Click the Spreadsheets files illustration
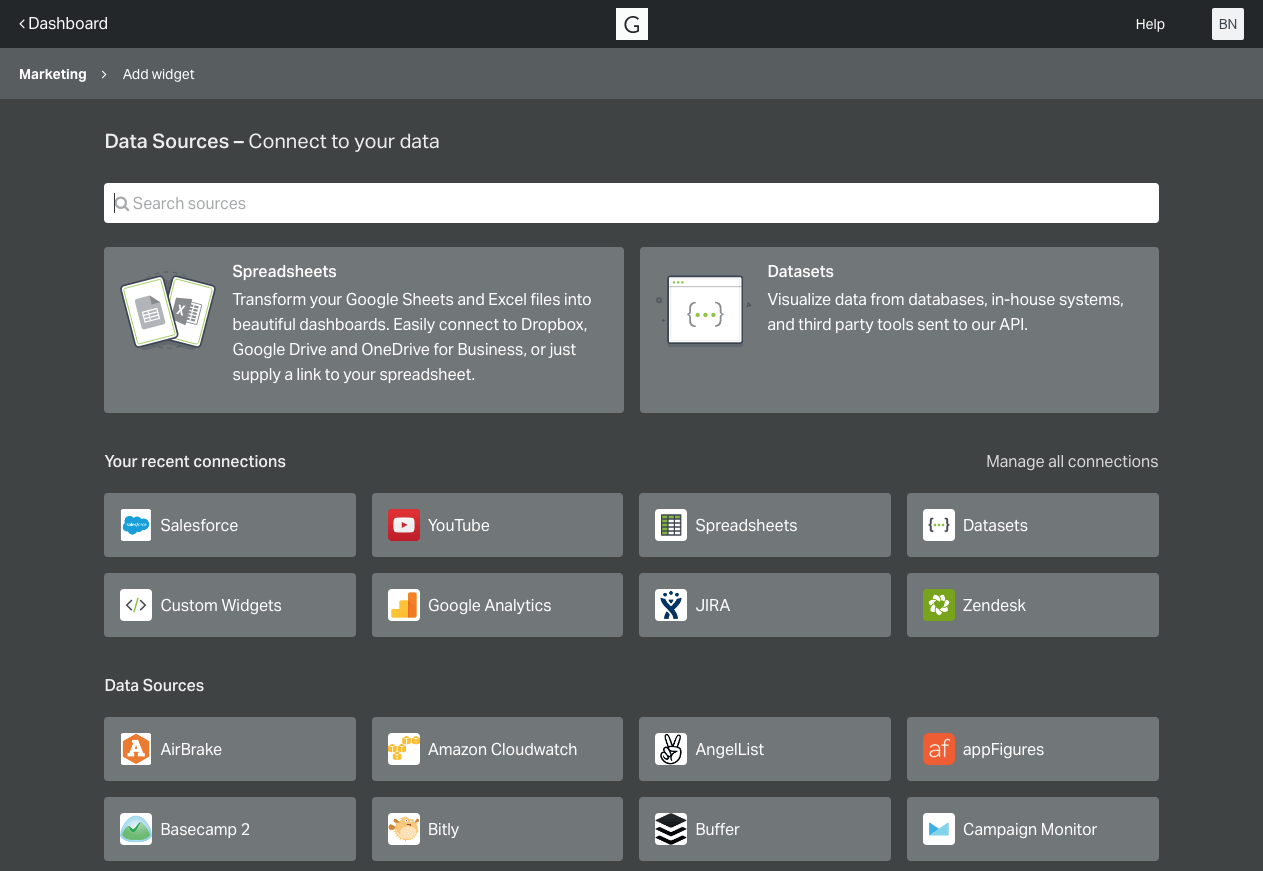 tap(168, 312)
